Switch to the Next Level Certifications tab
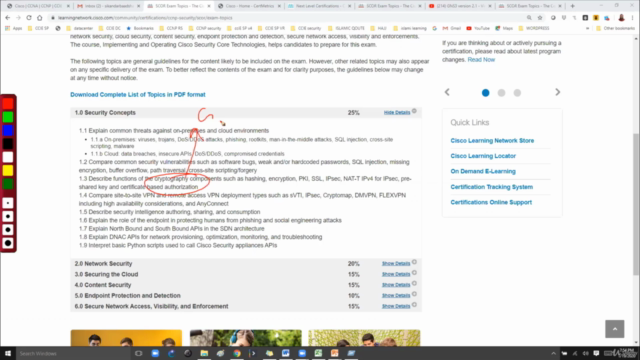 (319, 6)
